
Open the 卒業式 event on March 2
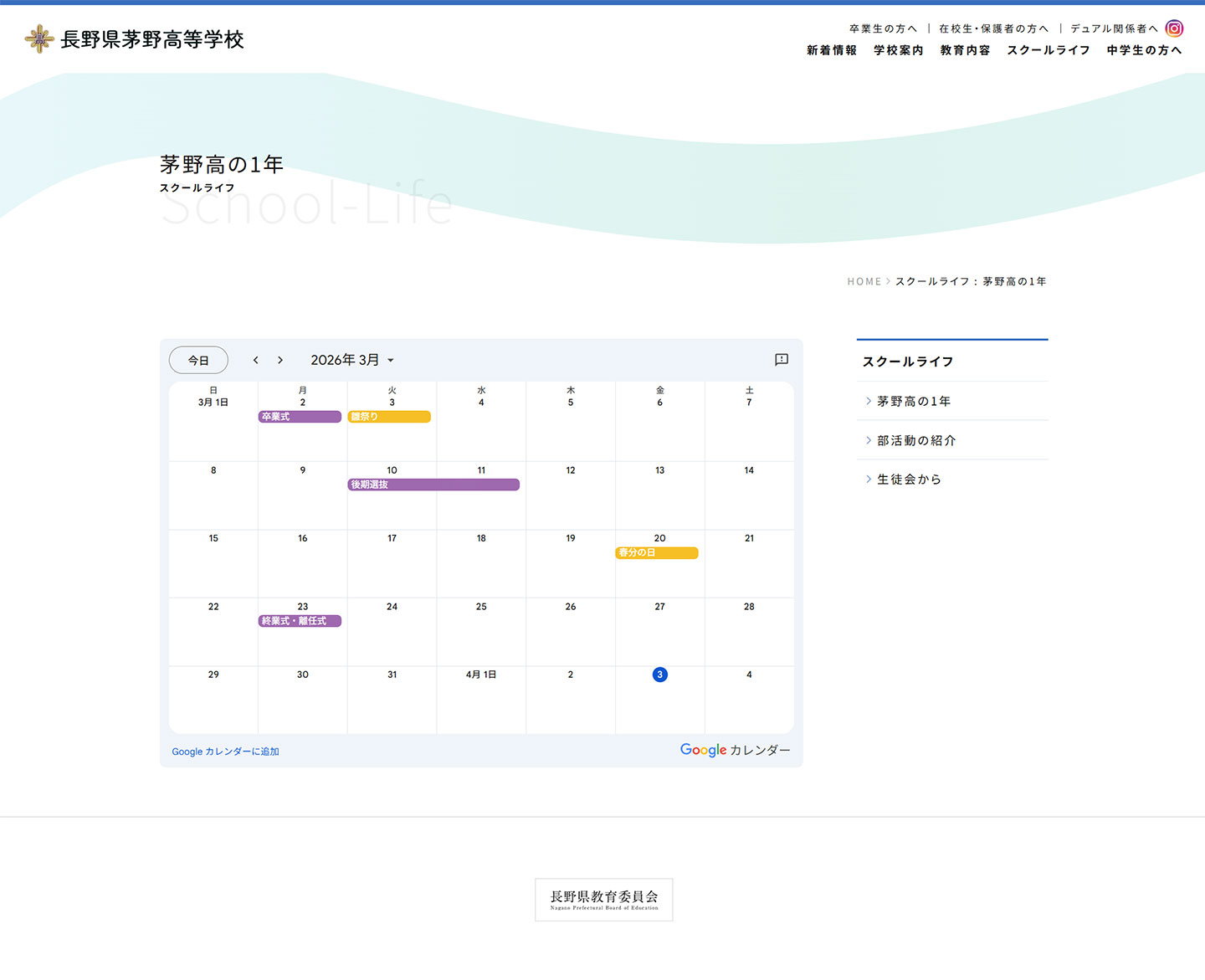[x=300, y=417]
